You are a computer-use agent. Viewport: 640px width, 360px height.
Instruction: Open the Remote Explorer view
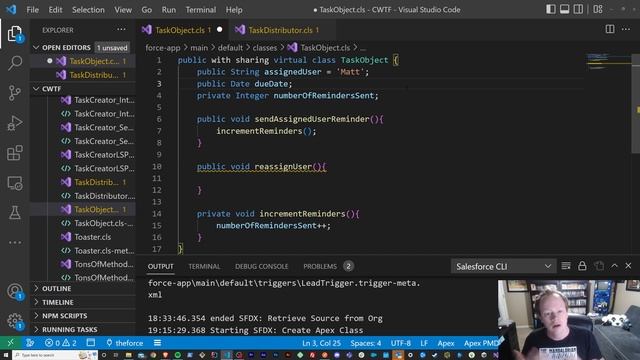coord(15,183)
